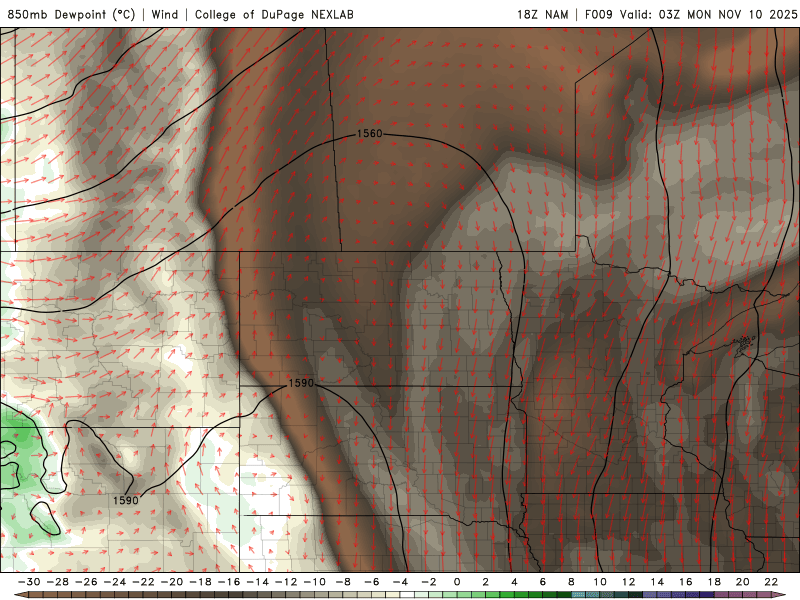This screenshot has height=600, width=800.
Task: Click the -4 value on the color scale
Action: 400,582
